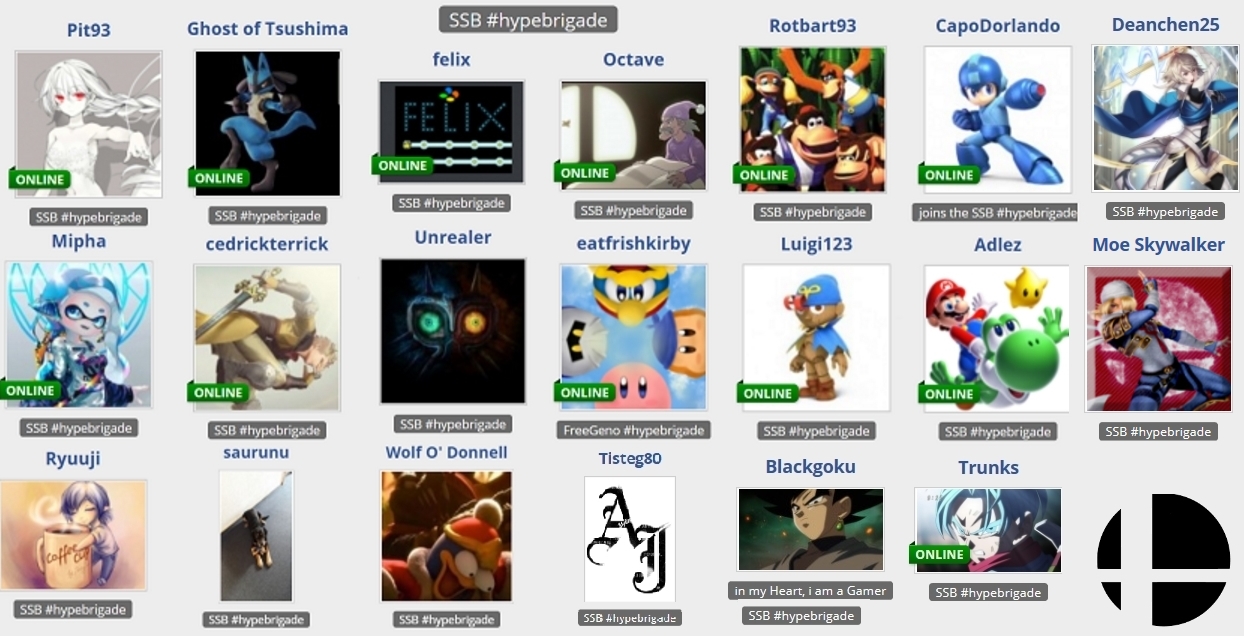The width and height of the screenshot is (1244, 636).
Task: Open Wolf O' Donnell's username link
Action: (x=447, y=452)
